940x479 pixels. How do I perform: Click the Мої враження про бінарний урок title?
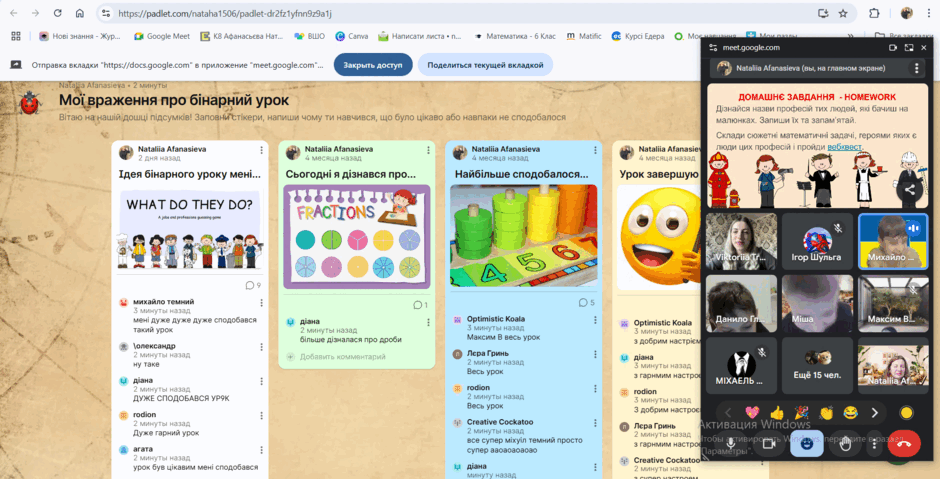[174, 100]
